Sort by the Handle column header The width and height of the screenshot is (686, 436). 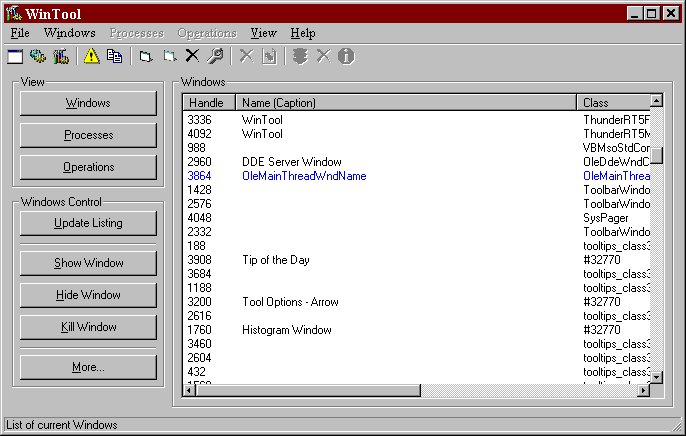209,102
